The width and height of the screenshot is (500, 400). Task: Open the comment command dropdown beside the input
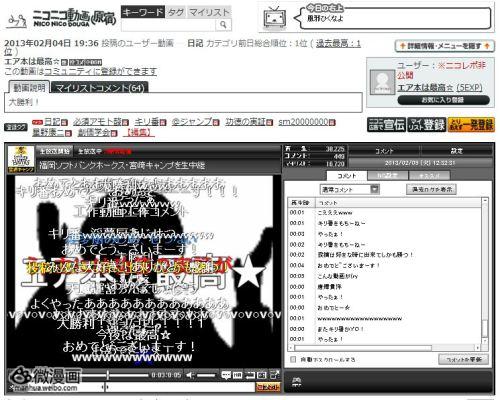click(104, 387)
